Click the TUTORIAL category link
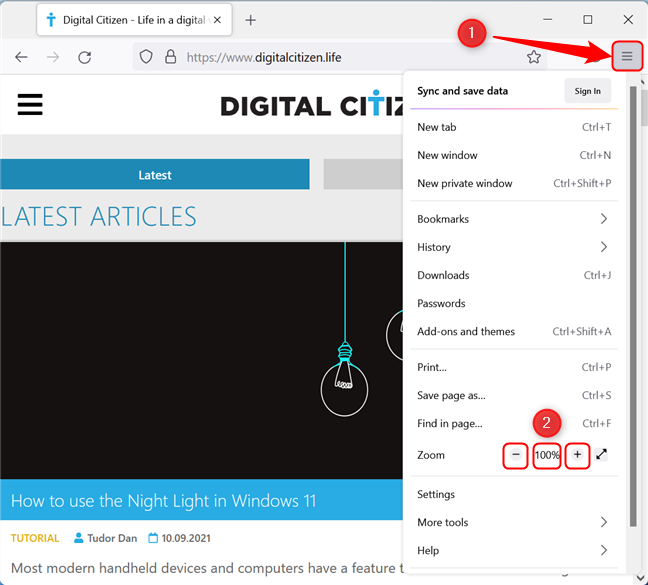 35,538
